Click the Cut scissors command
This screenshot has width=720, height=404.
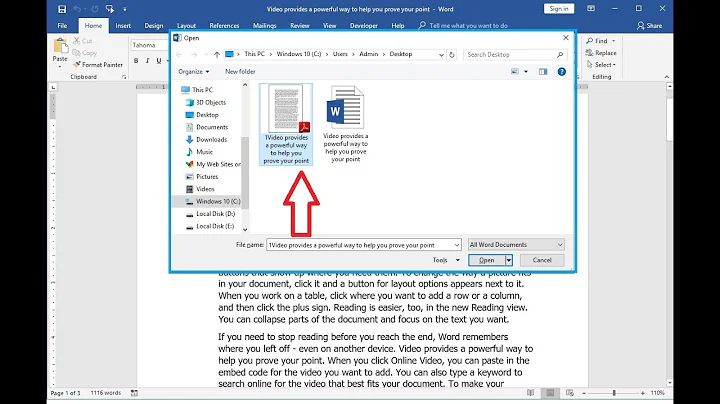click(83, 41)
